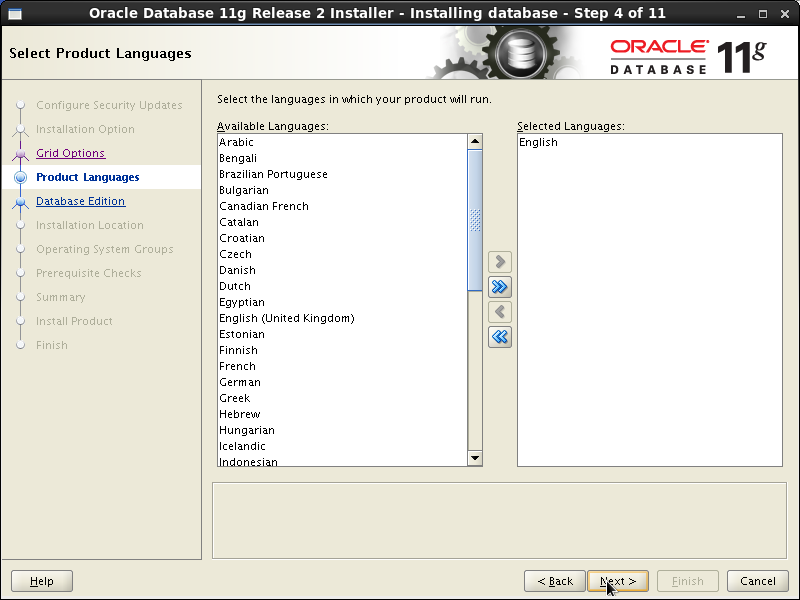Select Bulgarian in the list

point(342,190)
